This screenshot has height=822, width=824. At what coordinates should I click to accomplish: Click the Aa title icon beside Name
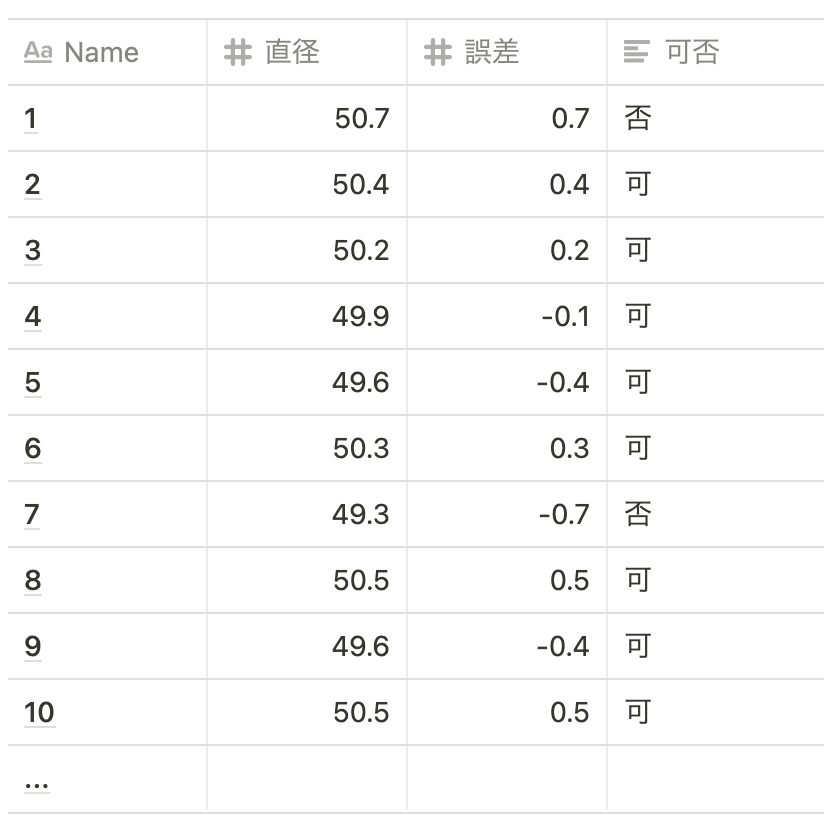tap(38, 52)
